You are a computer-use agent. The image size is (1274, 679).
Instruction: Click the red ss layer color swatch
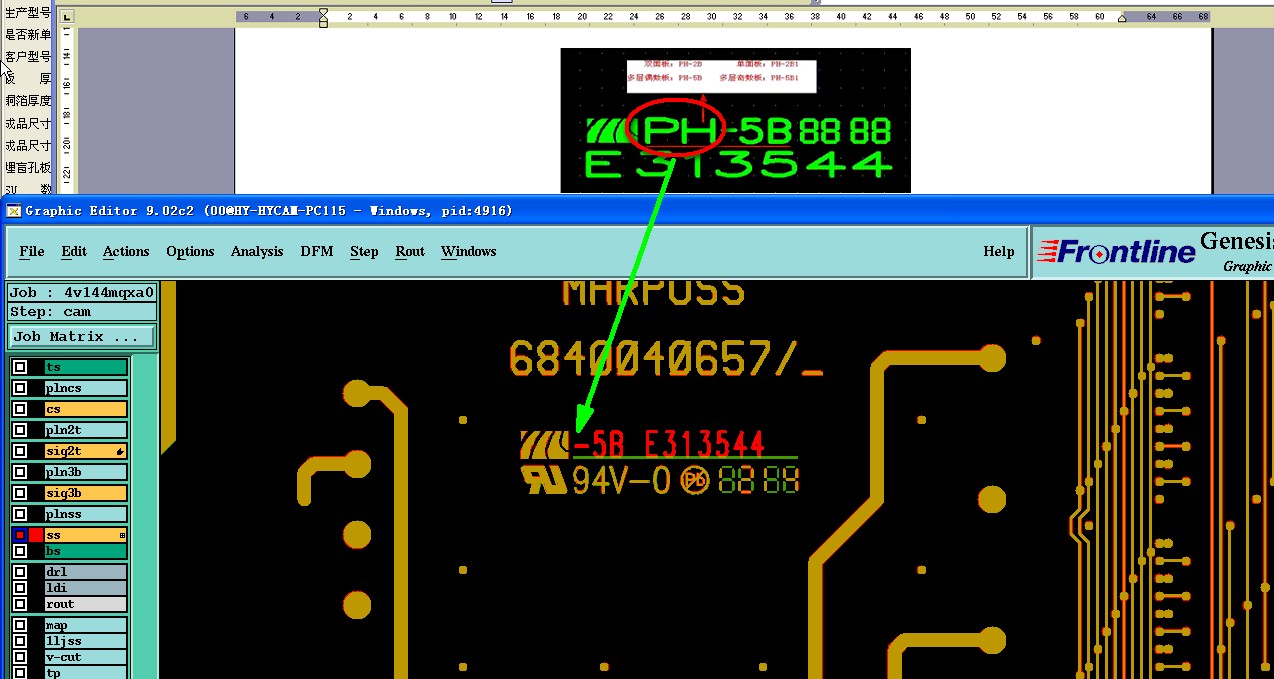pos(36,535)
